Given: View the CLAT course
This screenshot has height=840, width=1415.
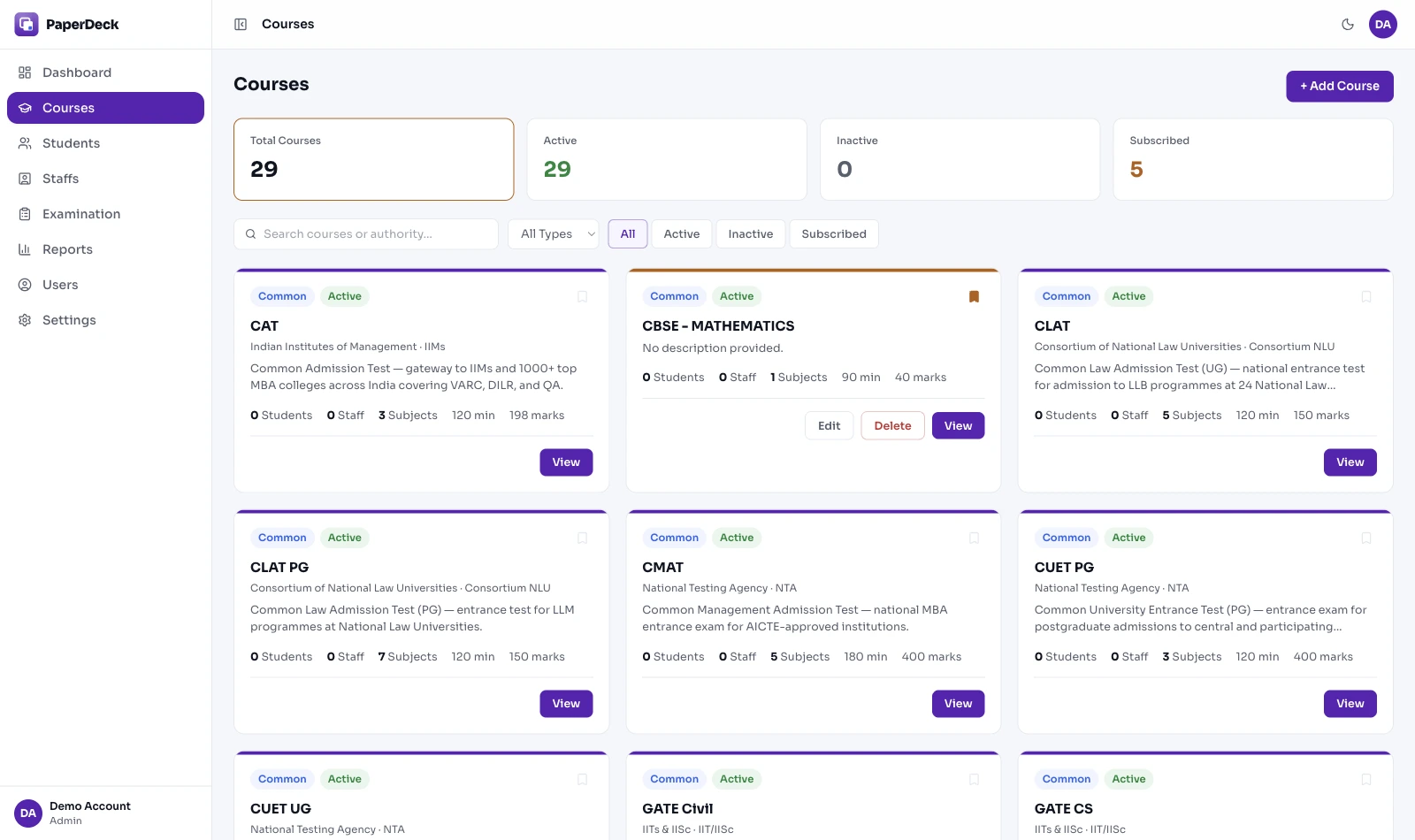Looking at the screenshot, I should [1350, 462].
